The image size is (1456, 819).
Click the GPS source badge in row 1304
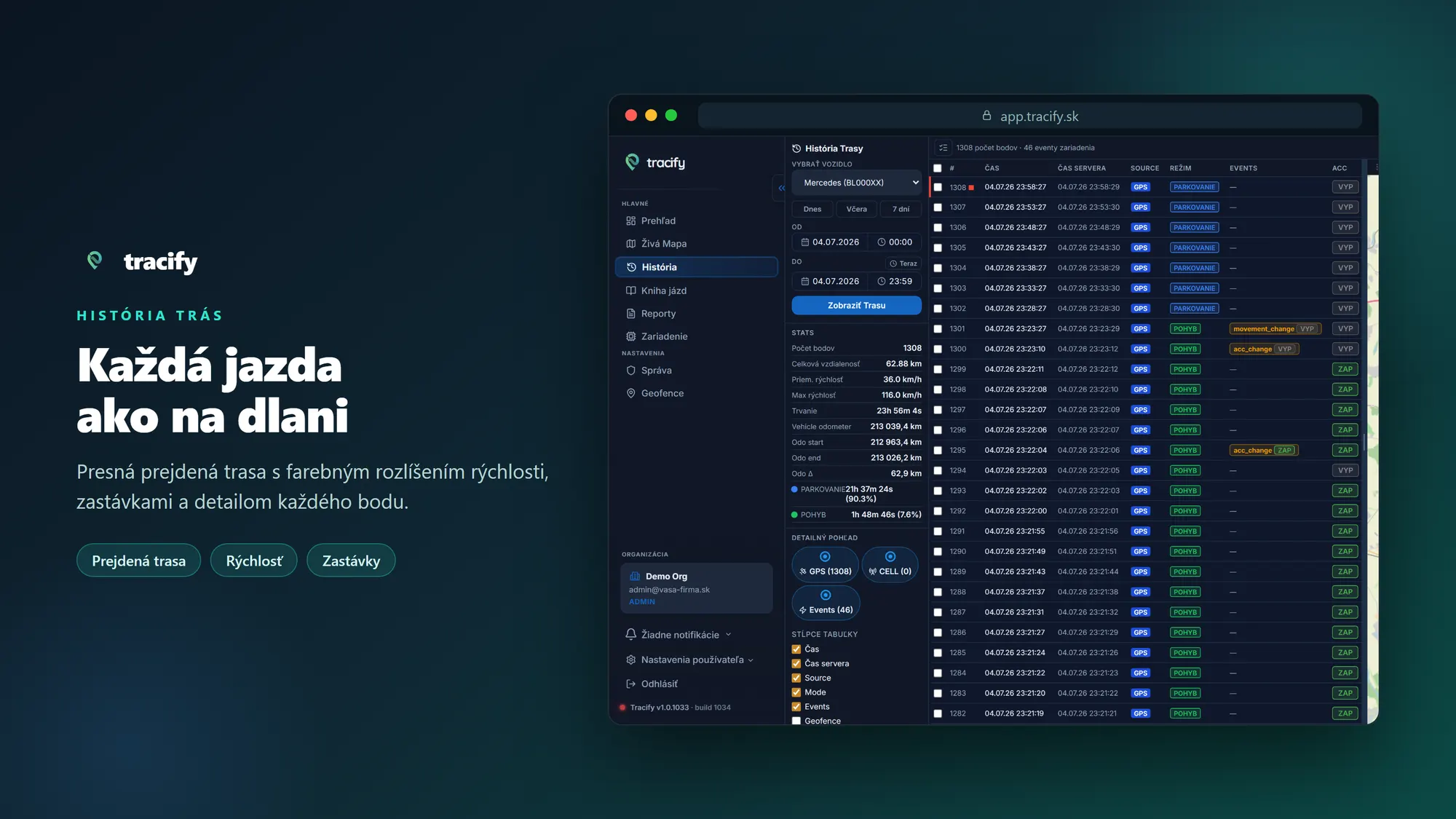pyautogui.click(x=1140, y=269)
